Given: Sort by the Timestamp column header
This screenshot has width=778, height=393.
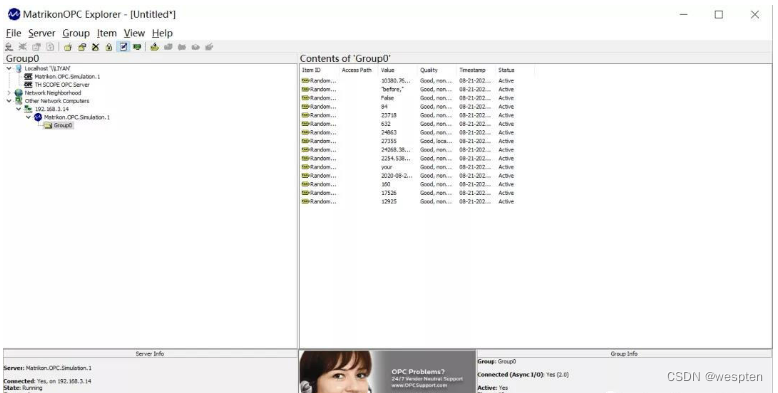Looking at the screenshot, I should 476,70.
